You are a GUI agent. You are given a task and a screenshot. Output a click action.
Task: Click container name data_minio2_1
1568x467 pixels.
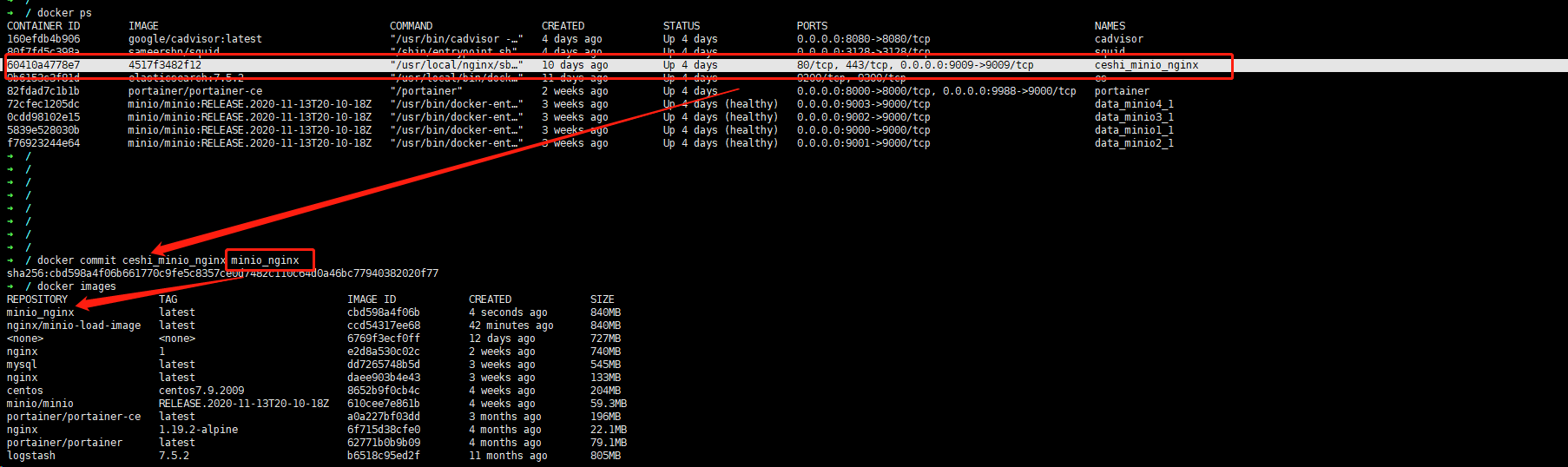(x=1134, y=143)
